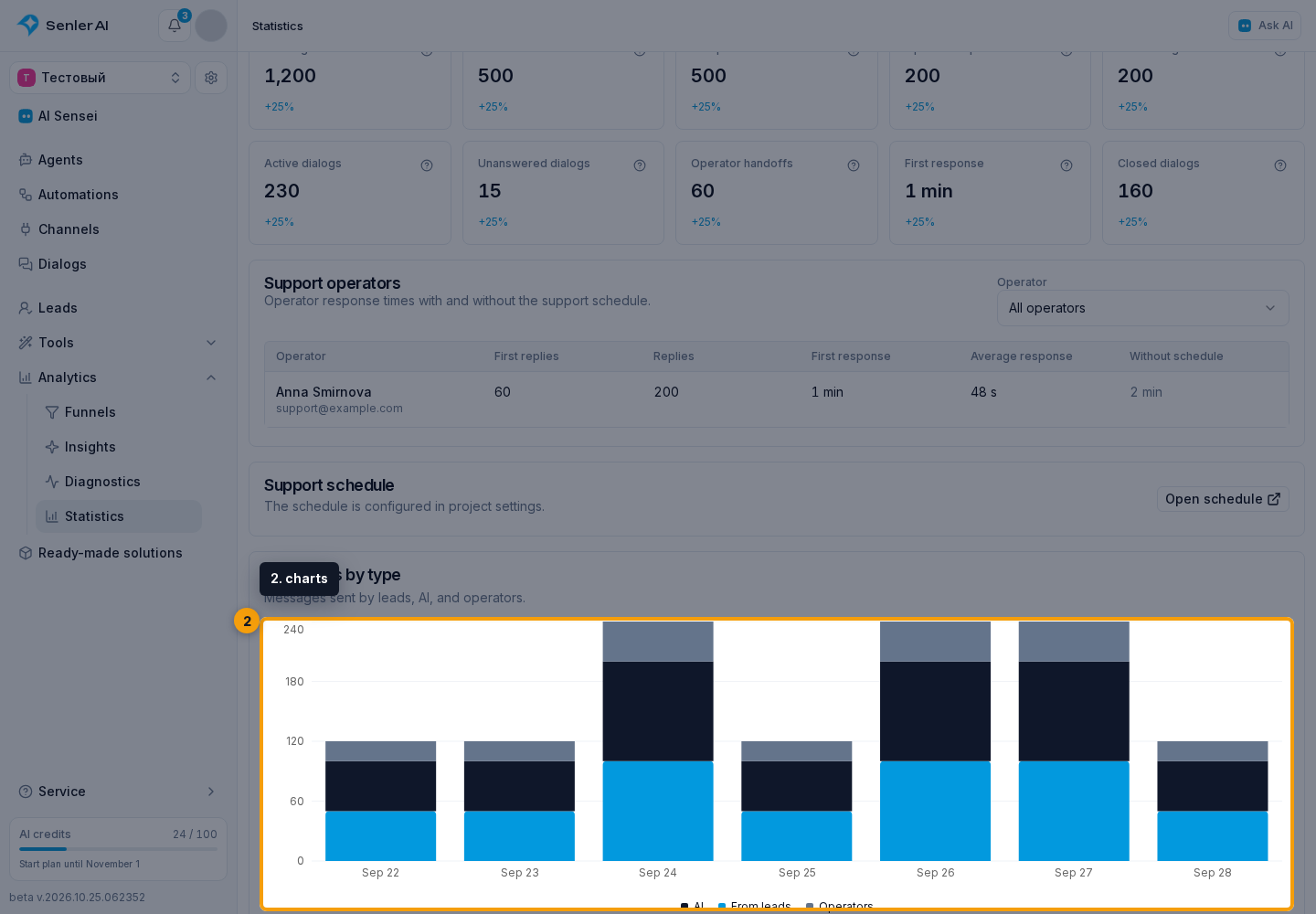Click Open schedule button
This screenshot has width=1316, height=914.
coord(1223,499)
